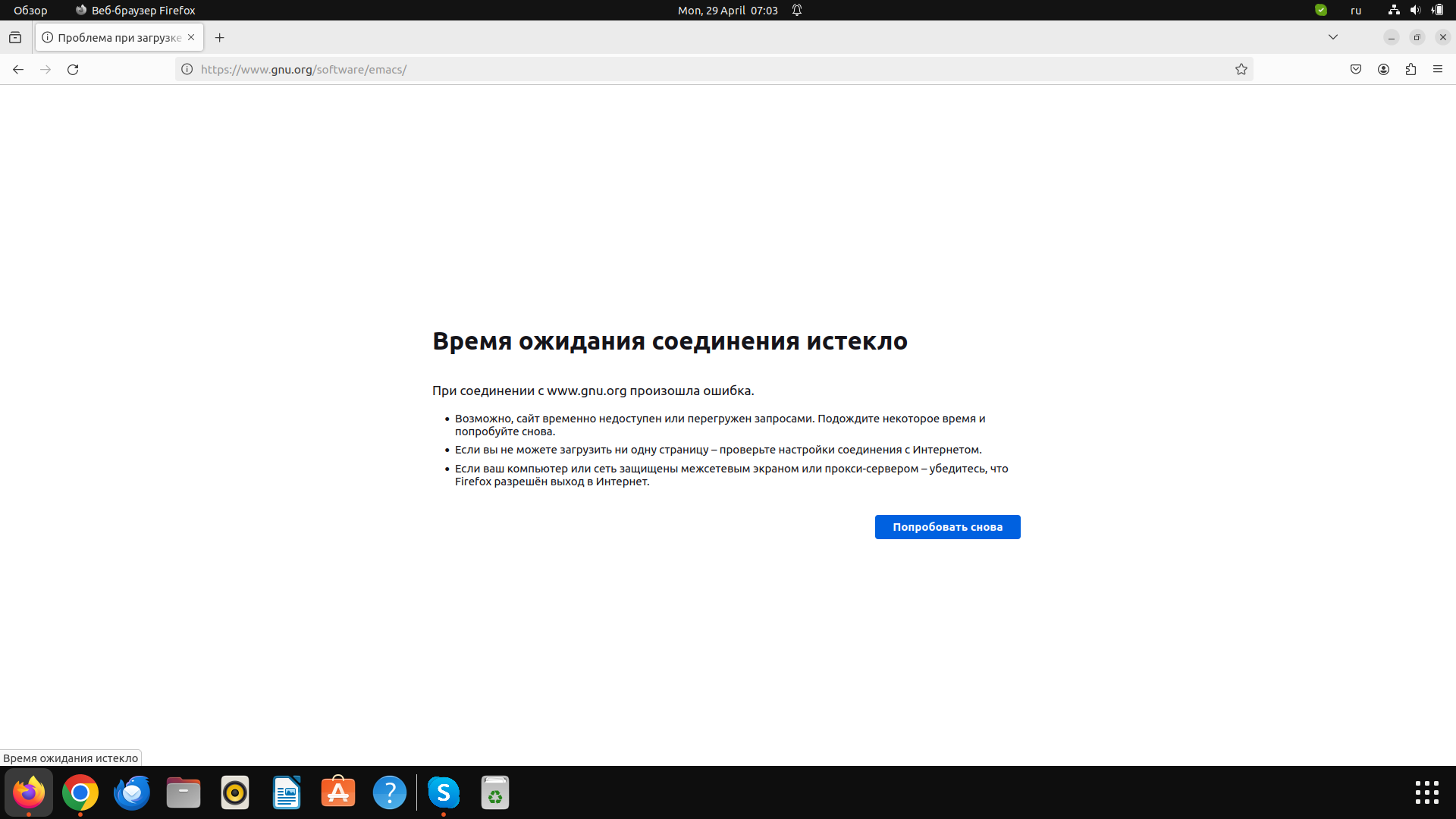The height and width of the screenshot is (819, 1456).
Task: Open site information for www.gnu.org
Action: click(x=187, y=69)
